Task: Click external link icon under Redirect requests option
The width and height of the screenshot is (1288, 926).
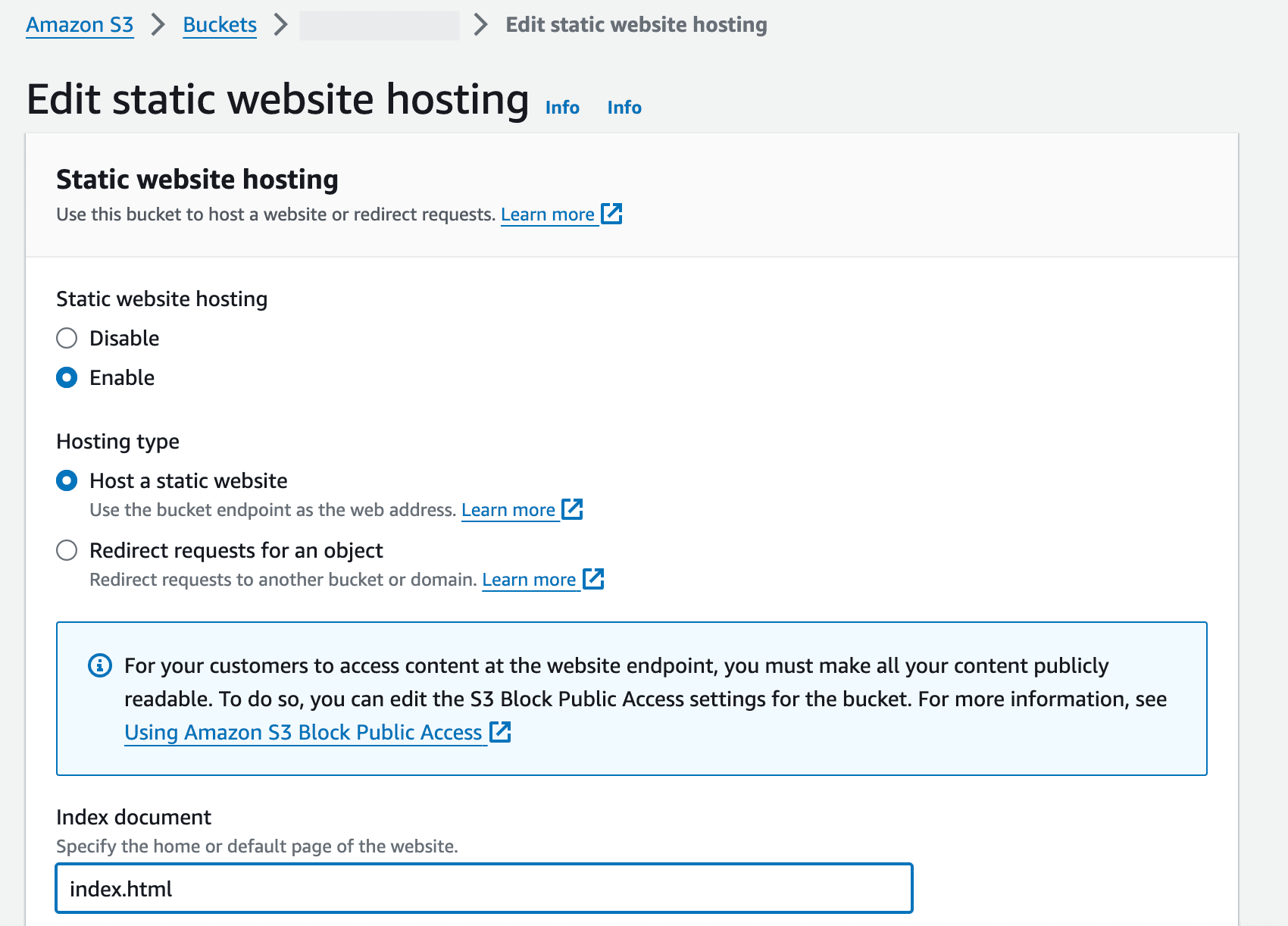Action: point(593,579)
